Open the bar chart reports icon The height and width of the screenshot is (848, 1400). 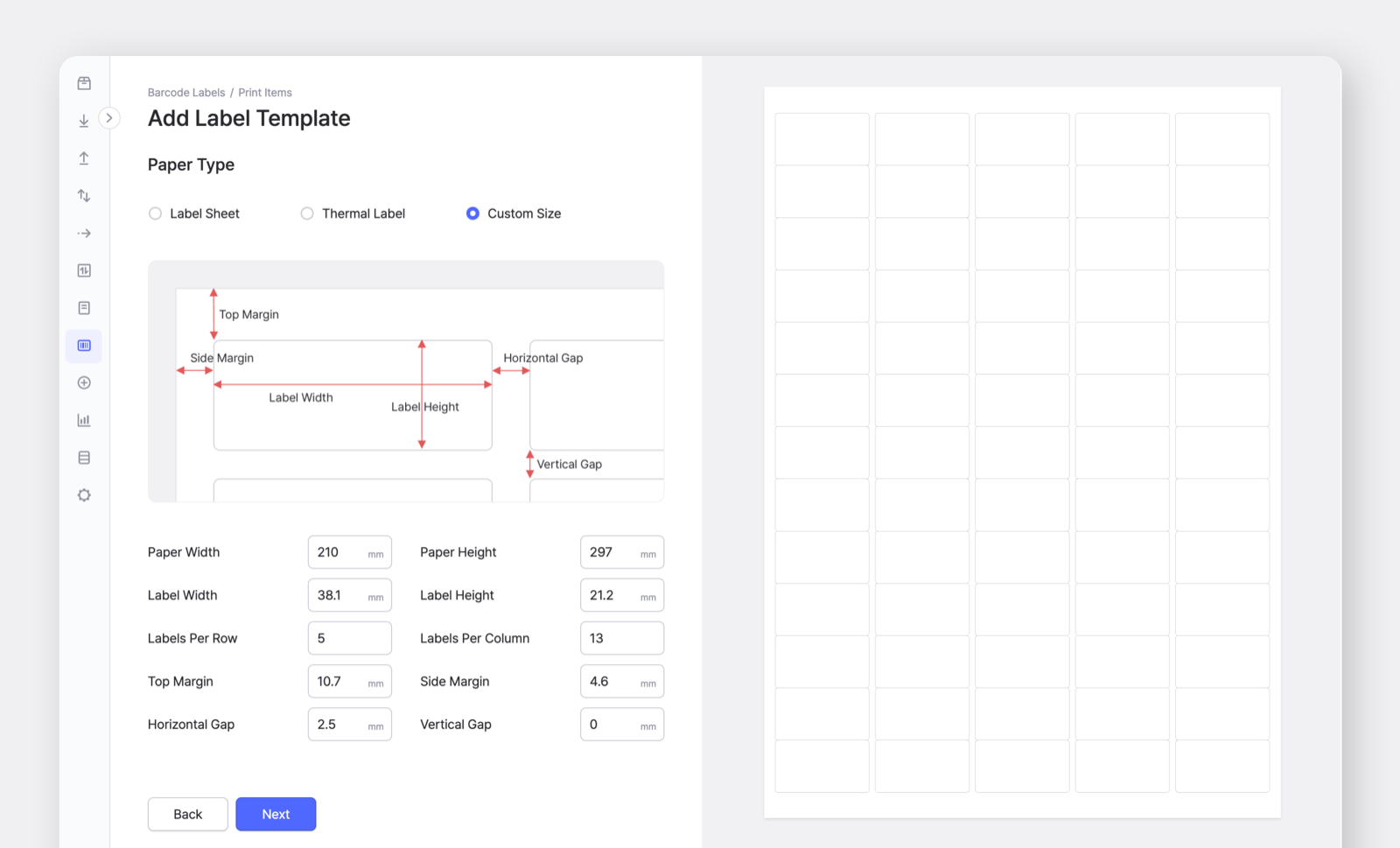84,420
